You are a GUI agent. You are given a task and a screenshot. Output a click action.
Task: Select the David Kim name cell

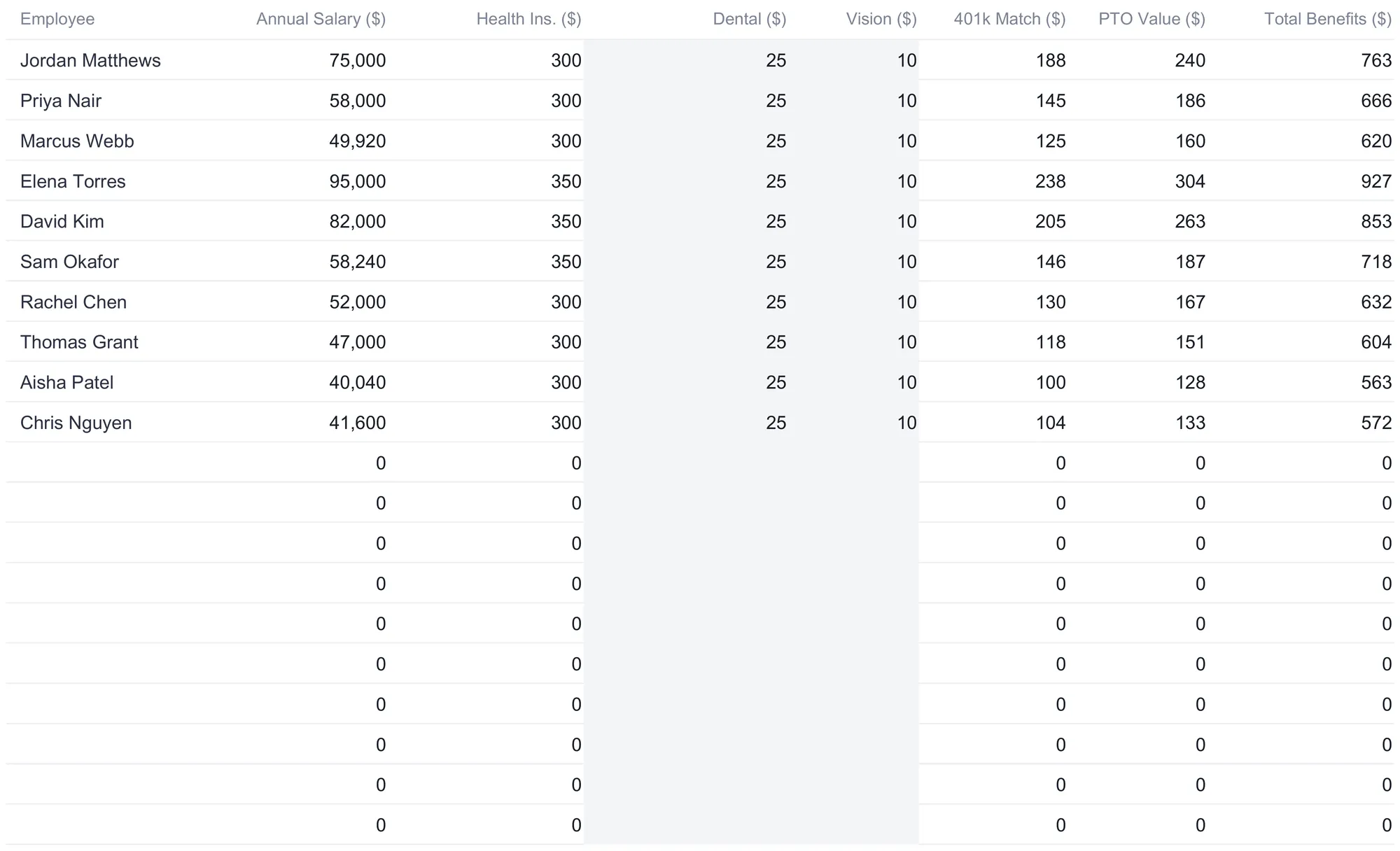click(62, 221)
